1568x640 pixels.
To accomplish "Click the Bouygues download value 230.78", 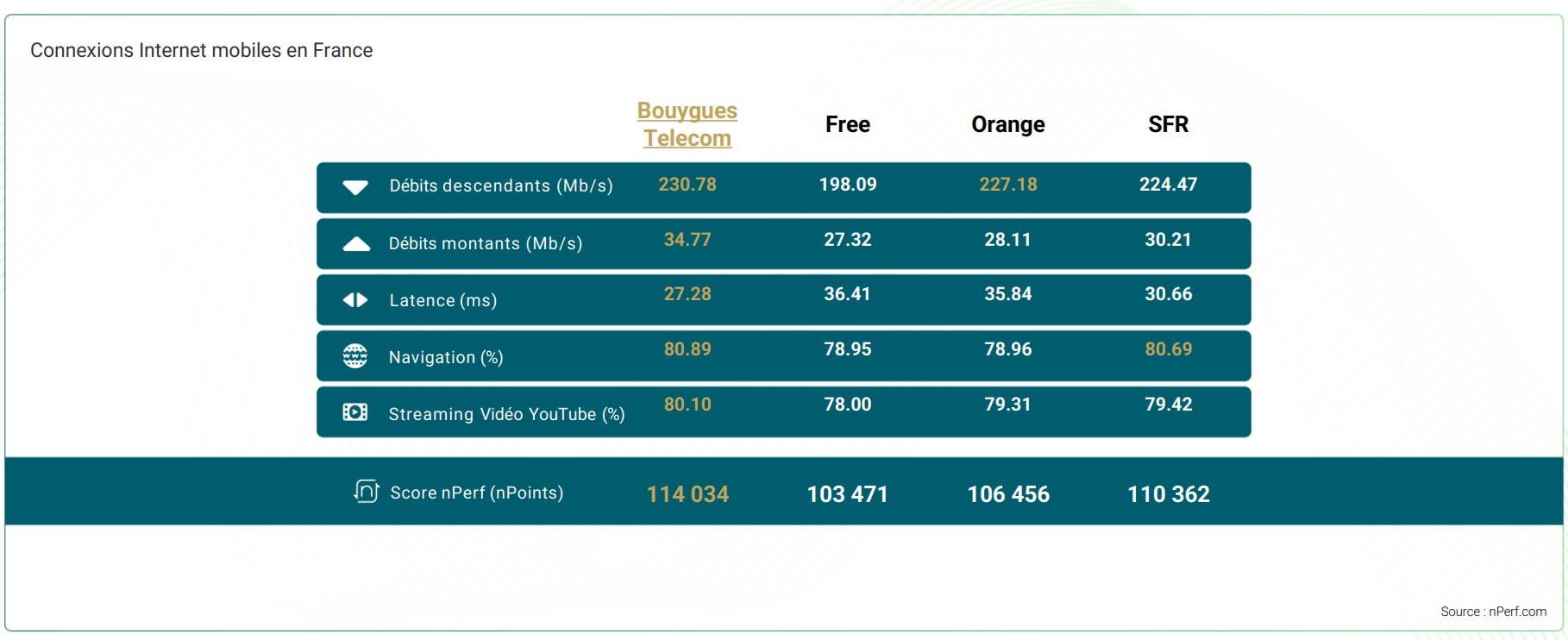I will pos(687,185).
